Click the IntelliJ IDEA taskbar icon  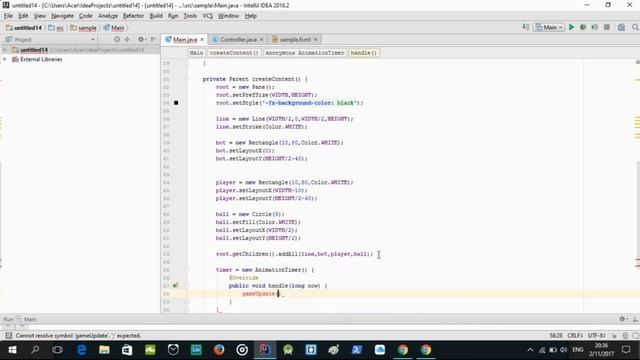pyautogui.click(x=265, y=350)
